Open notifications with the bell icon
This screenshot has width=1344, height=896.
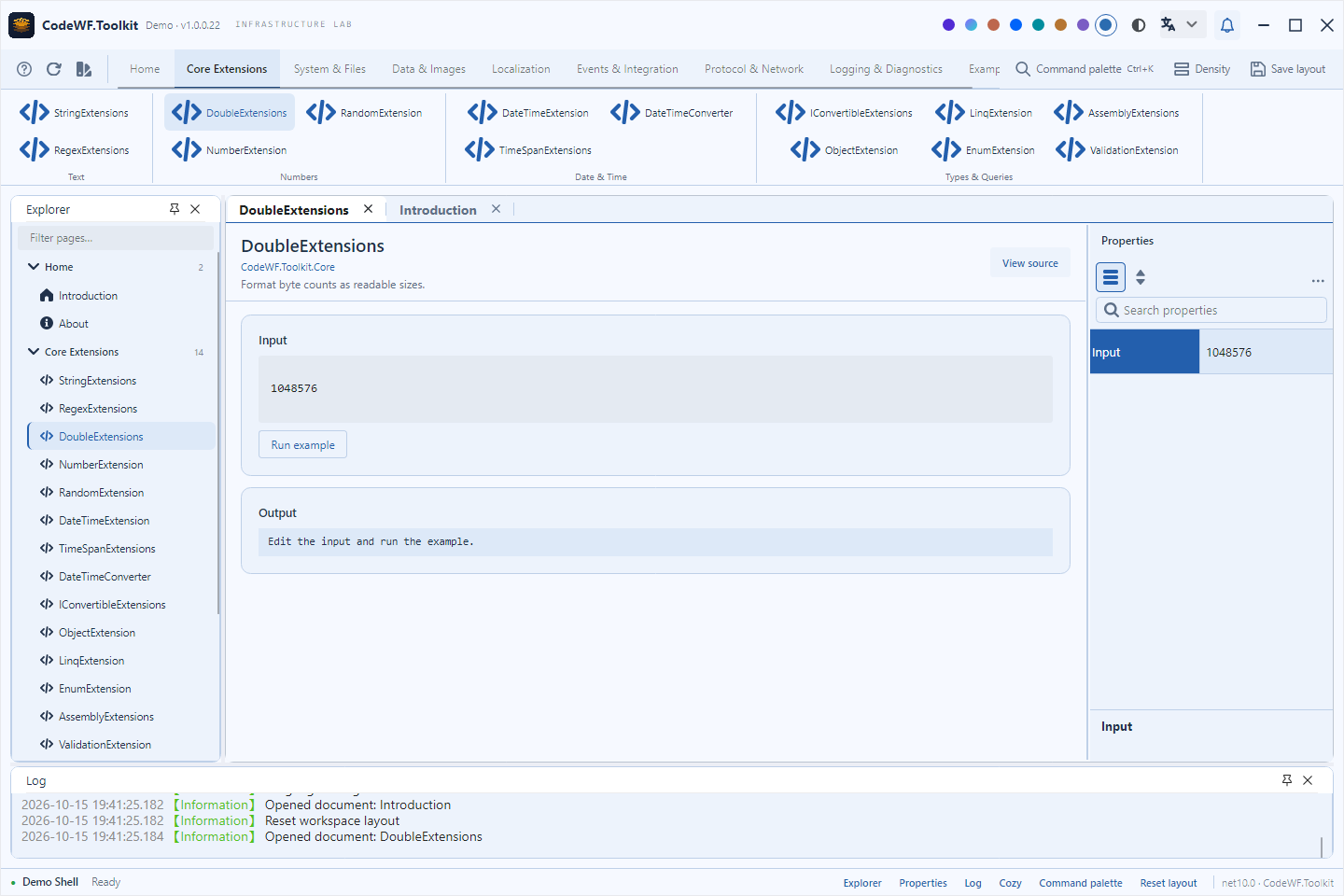point(1227,25)
